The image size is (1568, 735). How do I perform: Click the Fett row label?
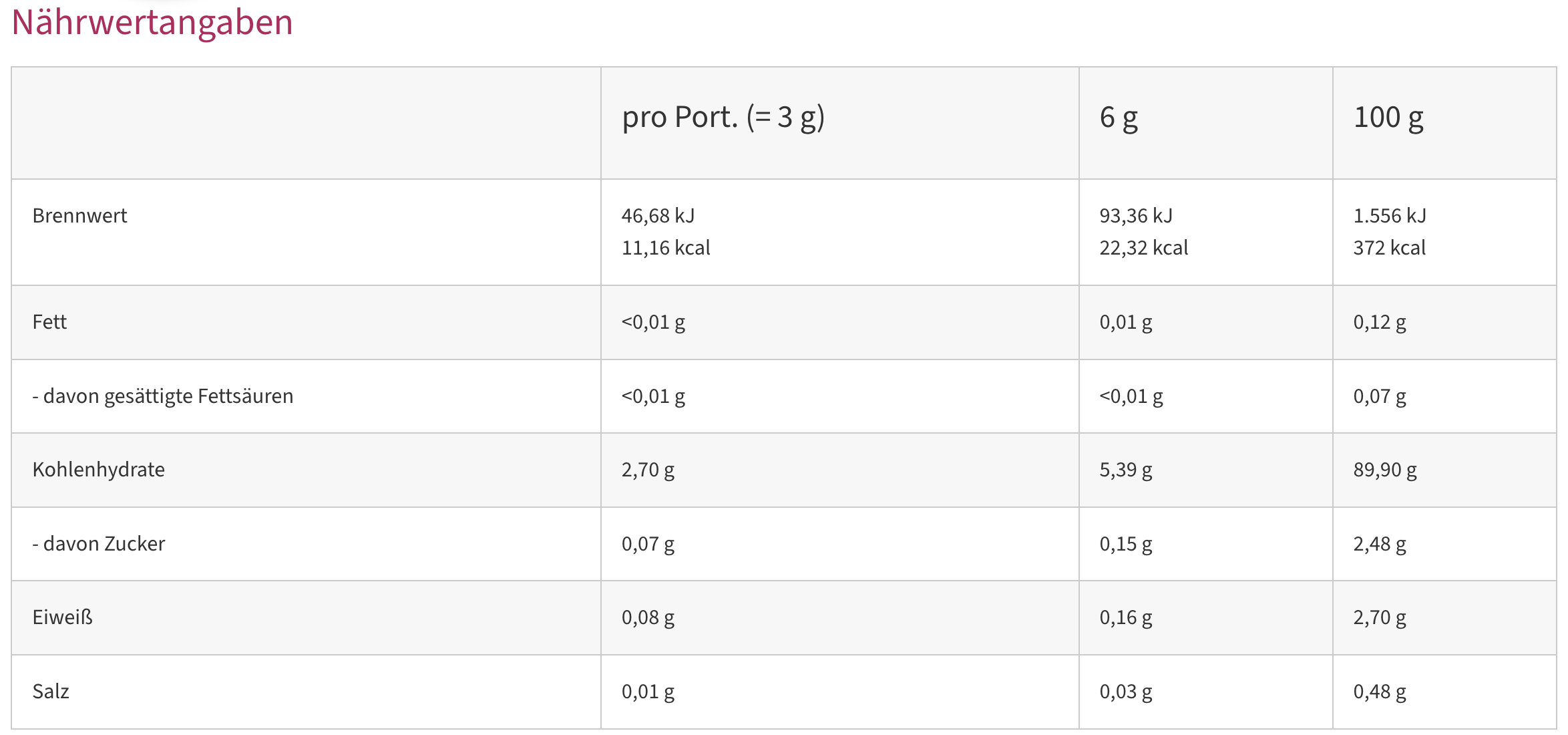pos(49,322)
